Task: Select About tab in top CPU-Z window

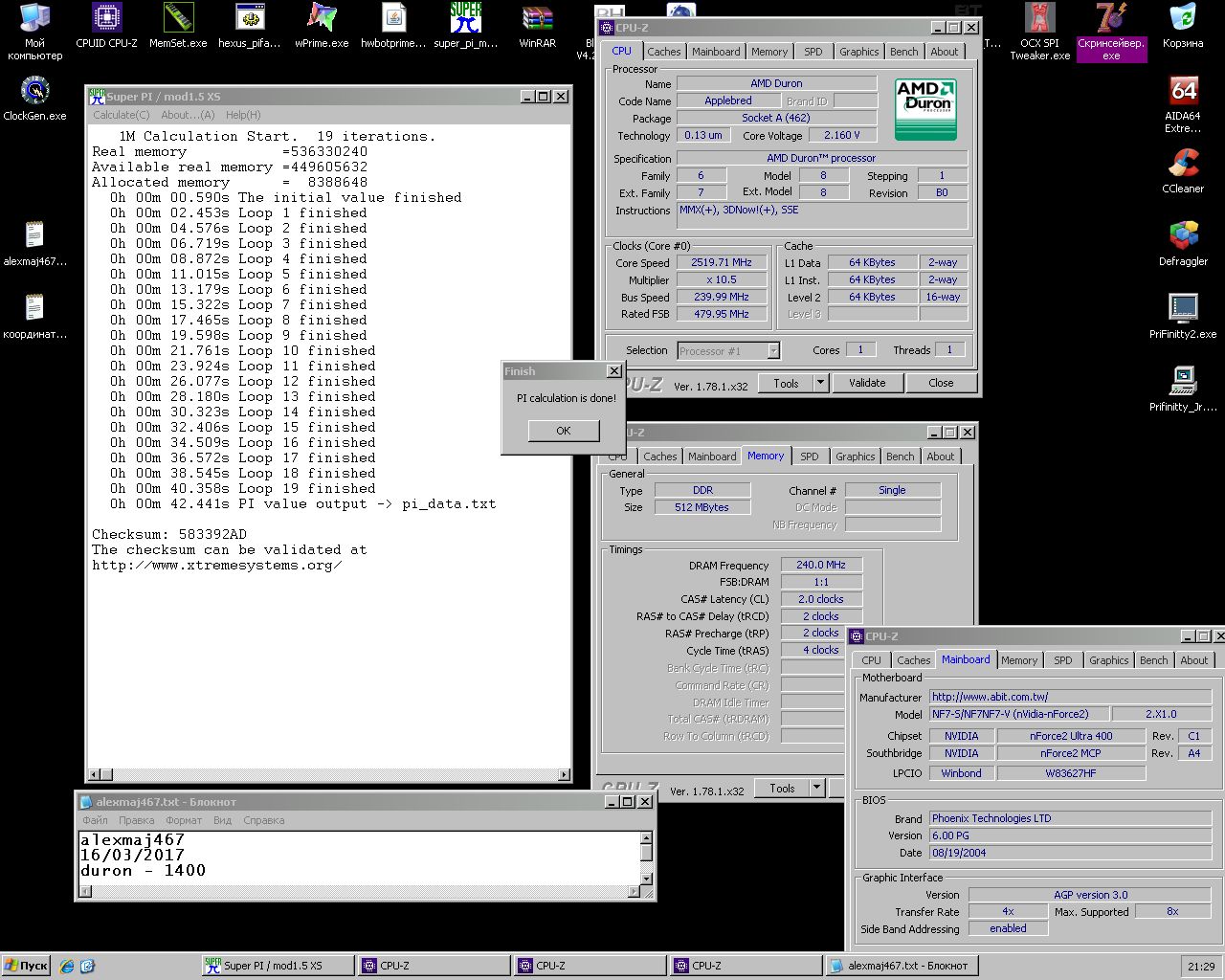Action: [x=945, y=52]
